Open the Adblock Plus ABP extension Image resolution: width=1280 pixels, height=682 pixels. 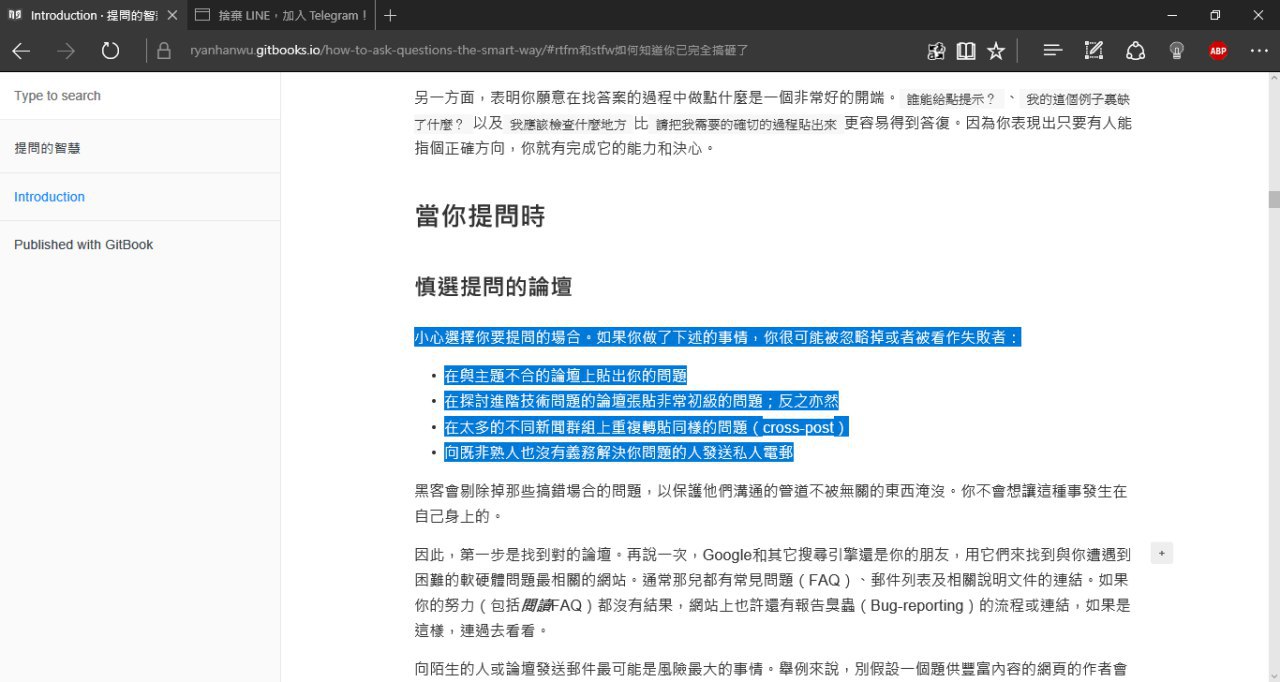click(x=1217, y=51)
